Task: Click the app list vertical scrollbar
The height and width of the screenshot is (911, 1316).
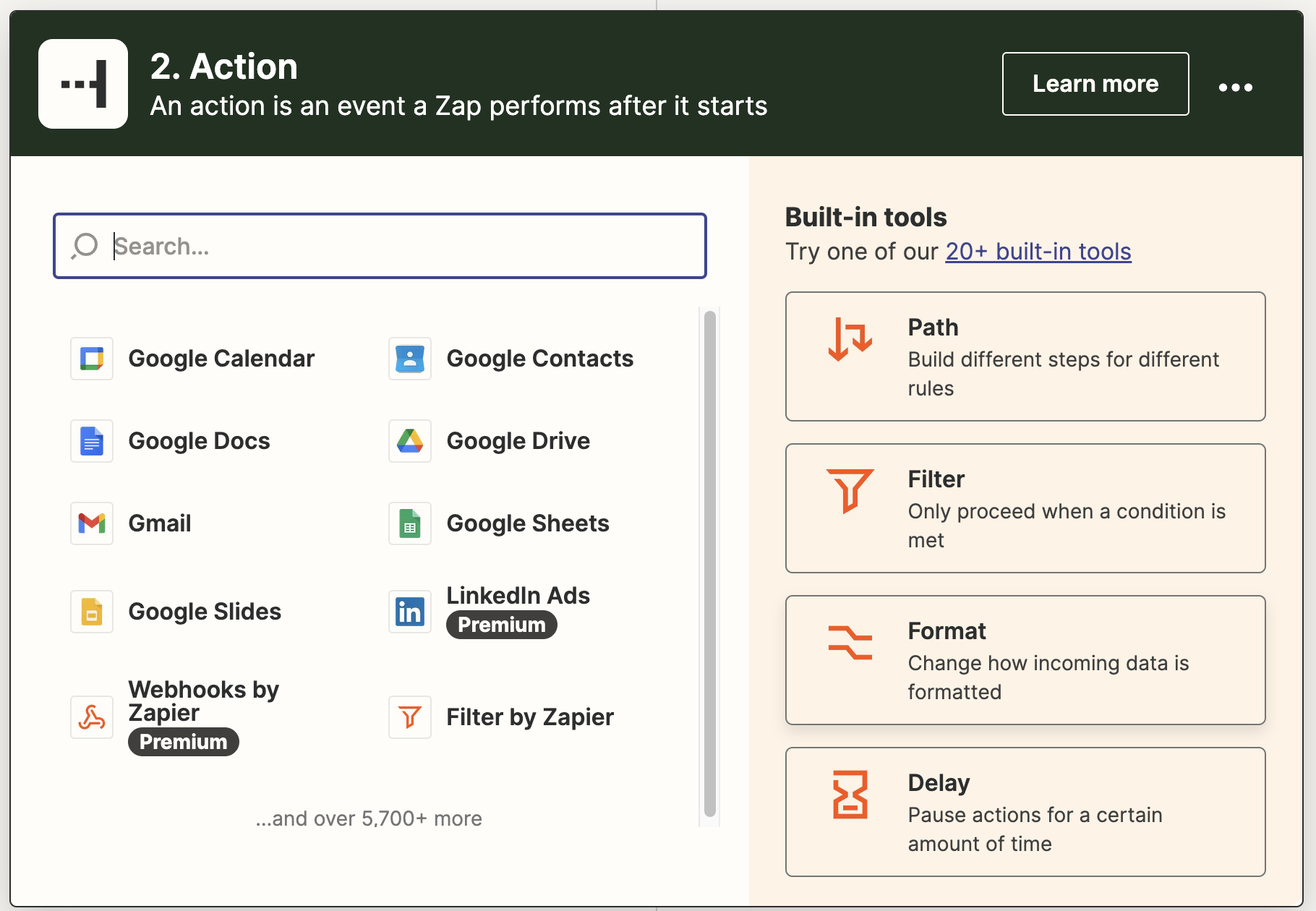Action: click(x=710, y=564)
